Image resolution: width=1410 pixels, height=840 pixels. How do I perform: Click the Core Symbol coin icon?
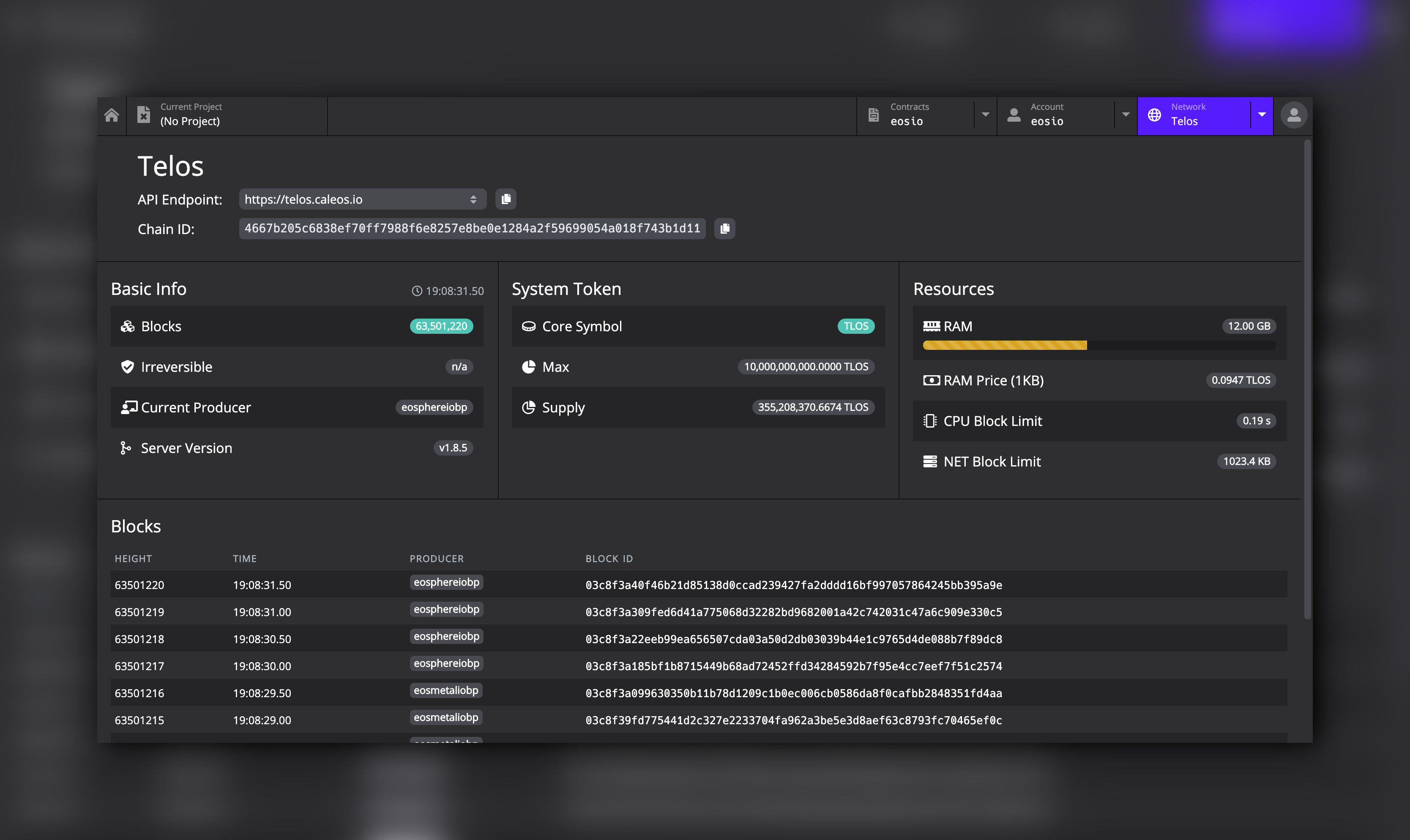point(528,327)
